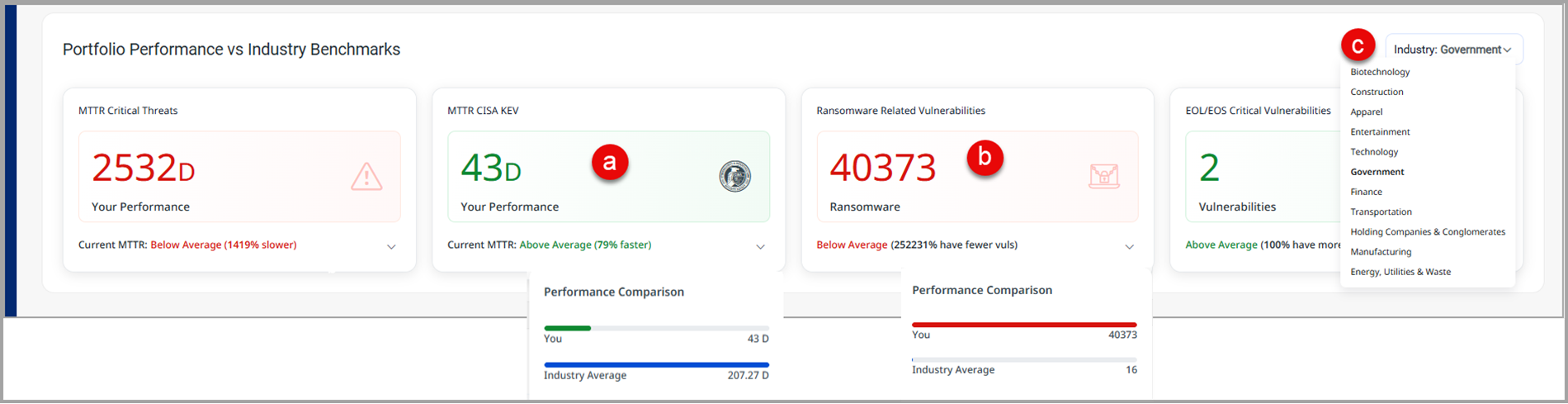Click the EOL/EOS vulnerabilities count 2
The width and height of the screenshot is (1568, 404).
(x=1209, y=169)
